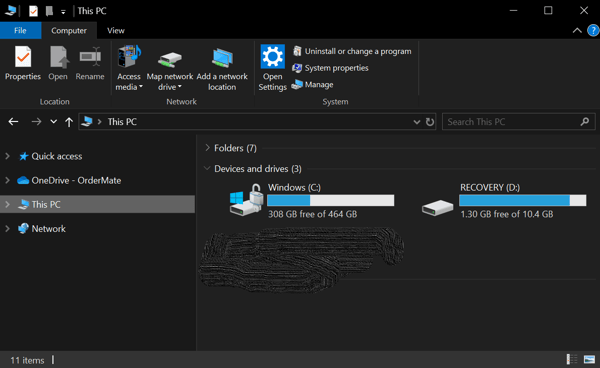The height and width of the screenshot is (368, 600).
Task: Open the View ribbon tab
Action: pos(116,31)
